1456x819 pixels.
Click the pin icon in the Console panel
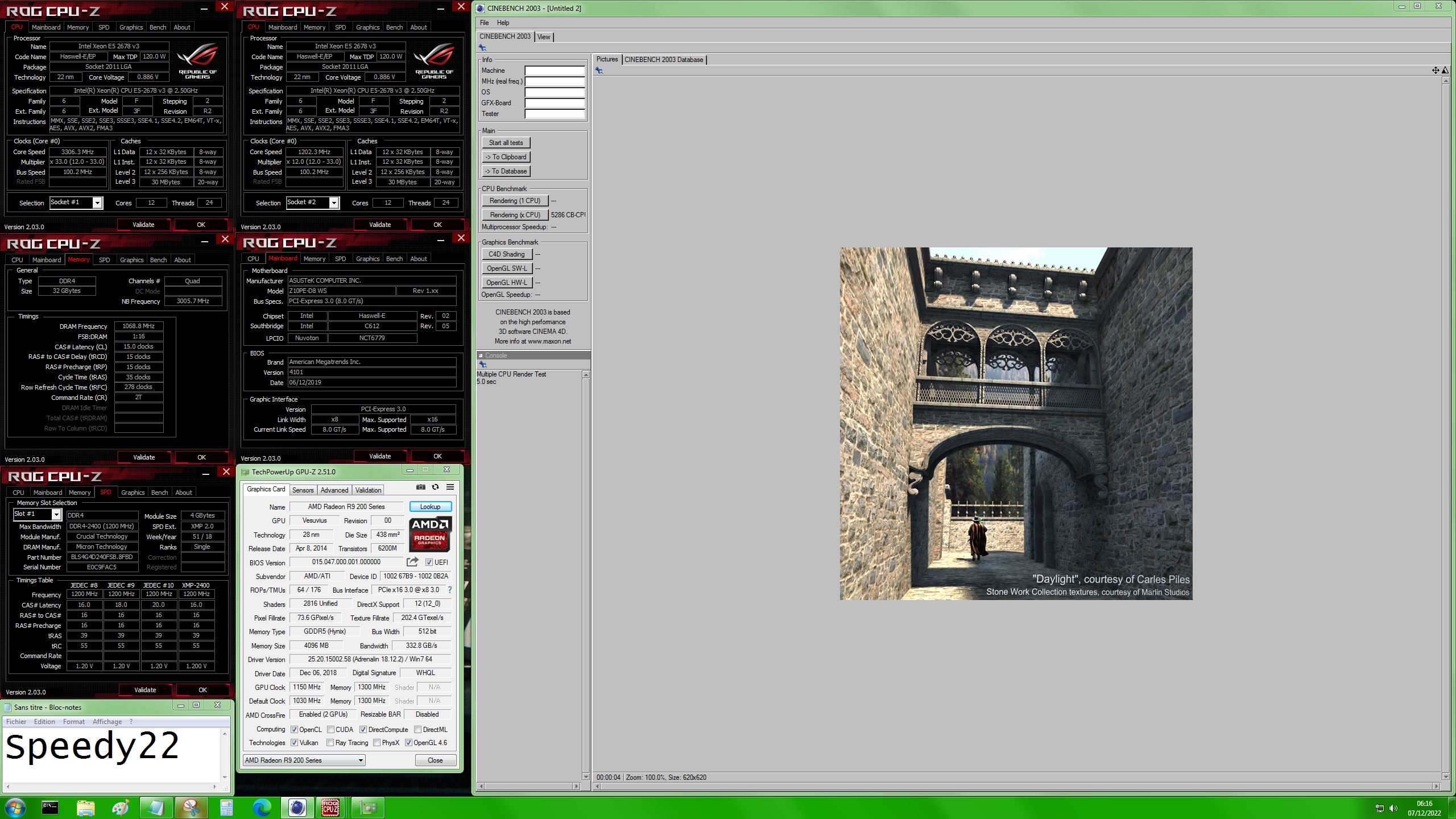coord(482,364)
